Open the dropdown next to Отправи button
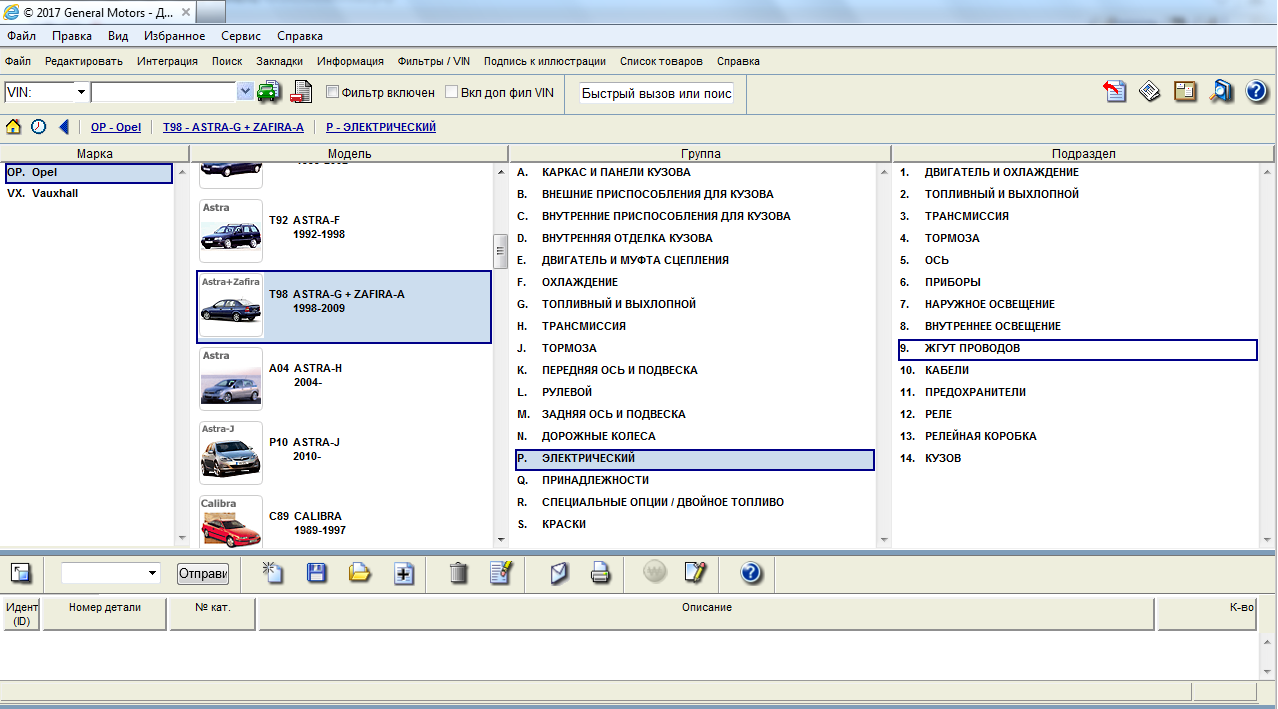Image resolution: width=1278 pixels, height=709 pixels. (x=152, y=573)
